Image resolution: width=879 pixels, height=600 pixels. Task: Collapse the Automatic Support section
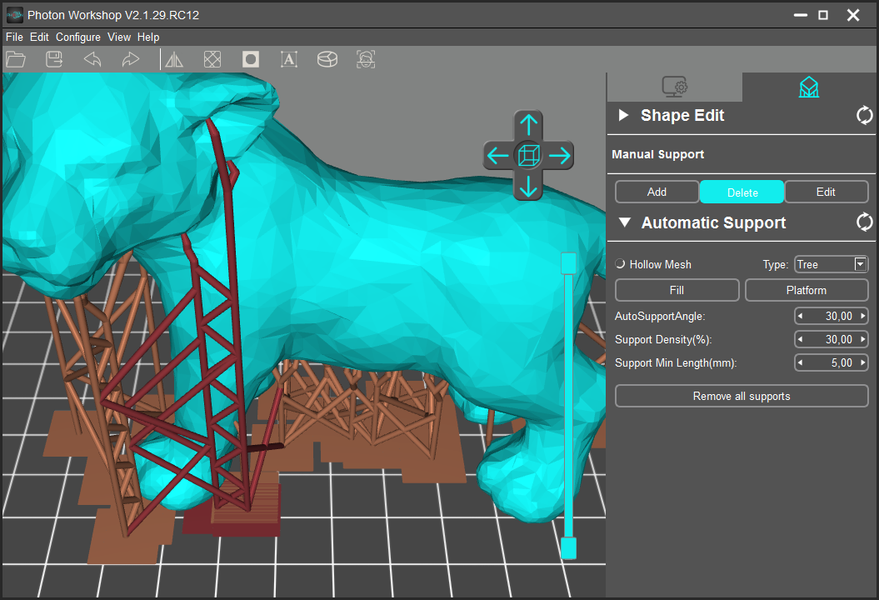point(624,222)
